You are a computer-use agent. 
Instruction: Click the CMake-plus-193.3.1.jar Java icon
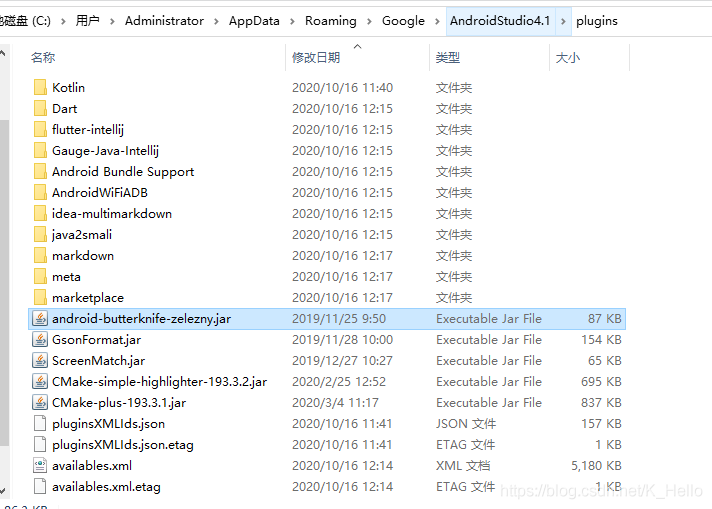pyautogui.click(x=40, y=402)
